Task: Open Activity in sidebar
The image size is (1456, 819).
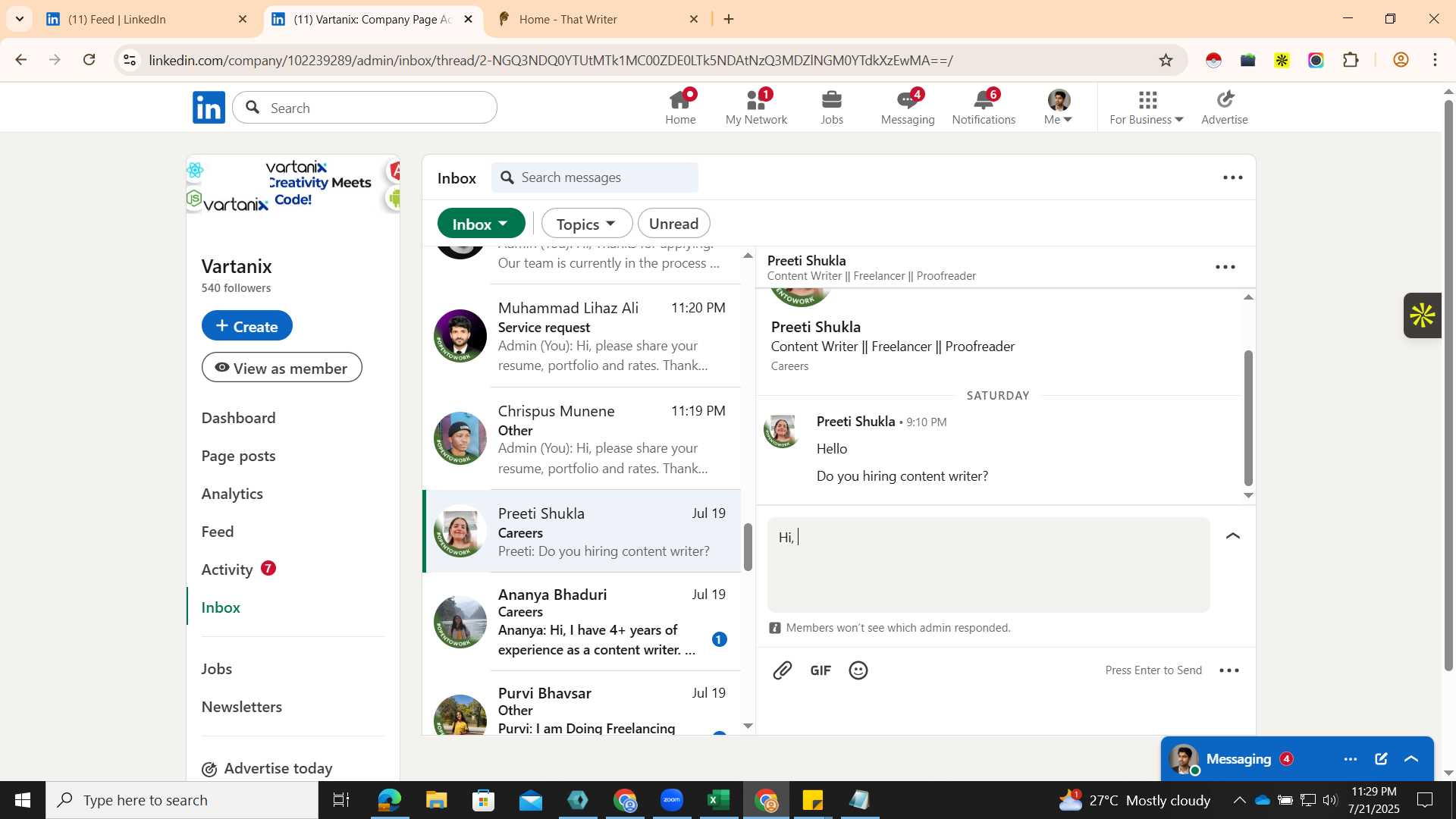Action: pos(227,570)
